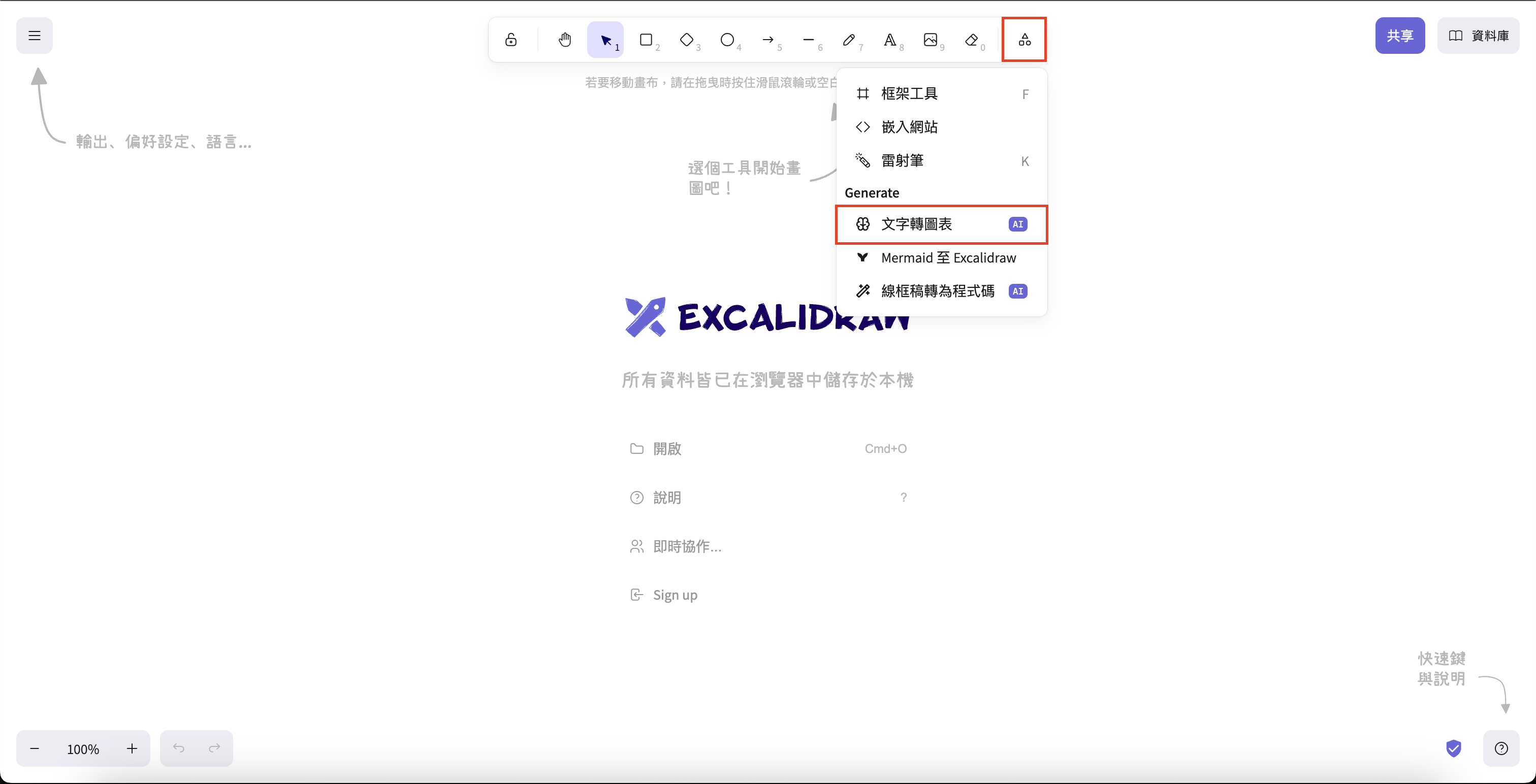Start 即時協作 live collaboration
This screenshot has width=1536, height=784.
[x=768, y=547]
